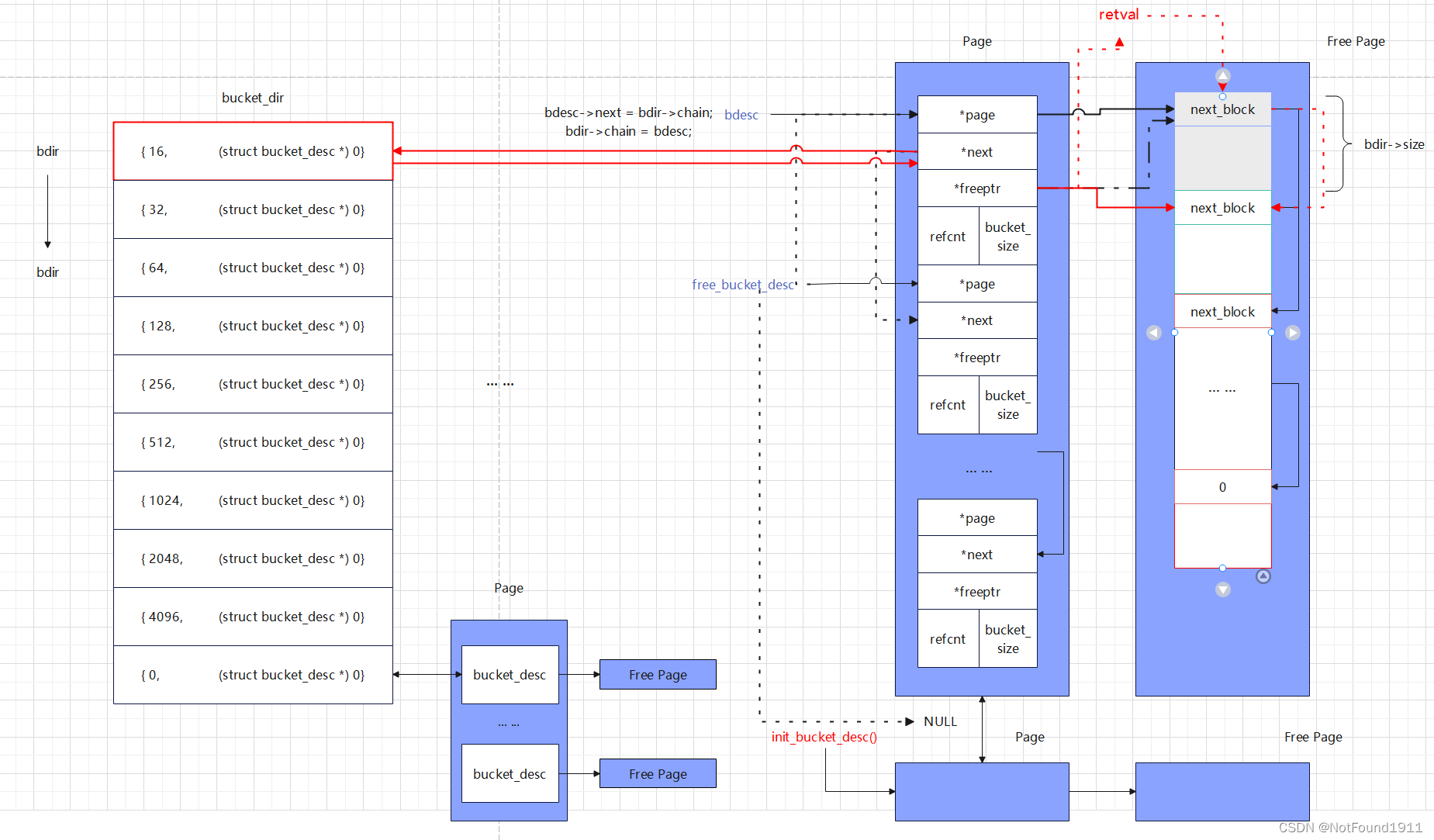1434x840 pixels.
Task: Click the blue 'free_bucket_desc' label
Action: coord(743,285)
